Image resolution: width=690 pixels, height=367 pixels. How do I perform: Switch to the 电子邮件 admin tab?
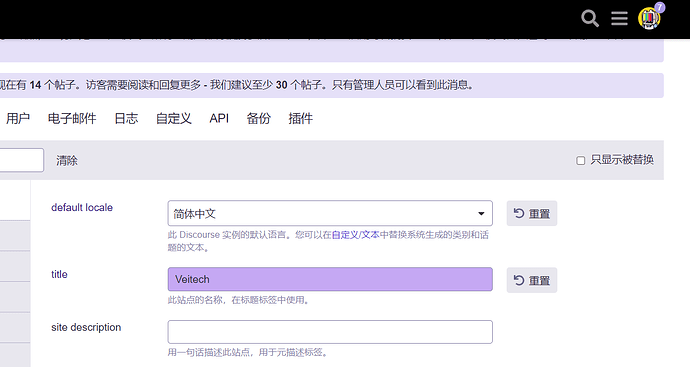point(72,118)
